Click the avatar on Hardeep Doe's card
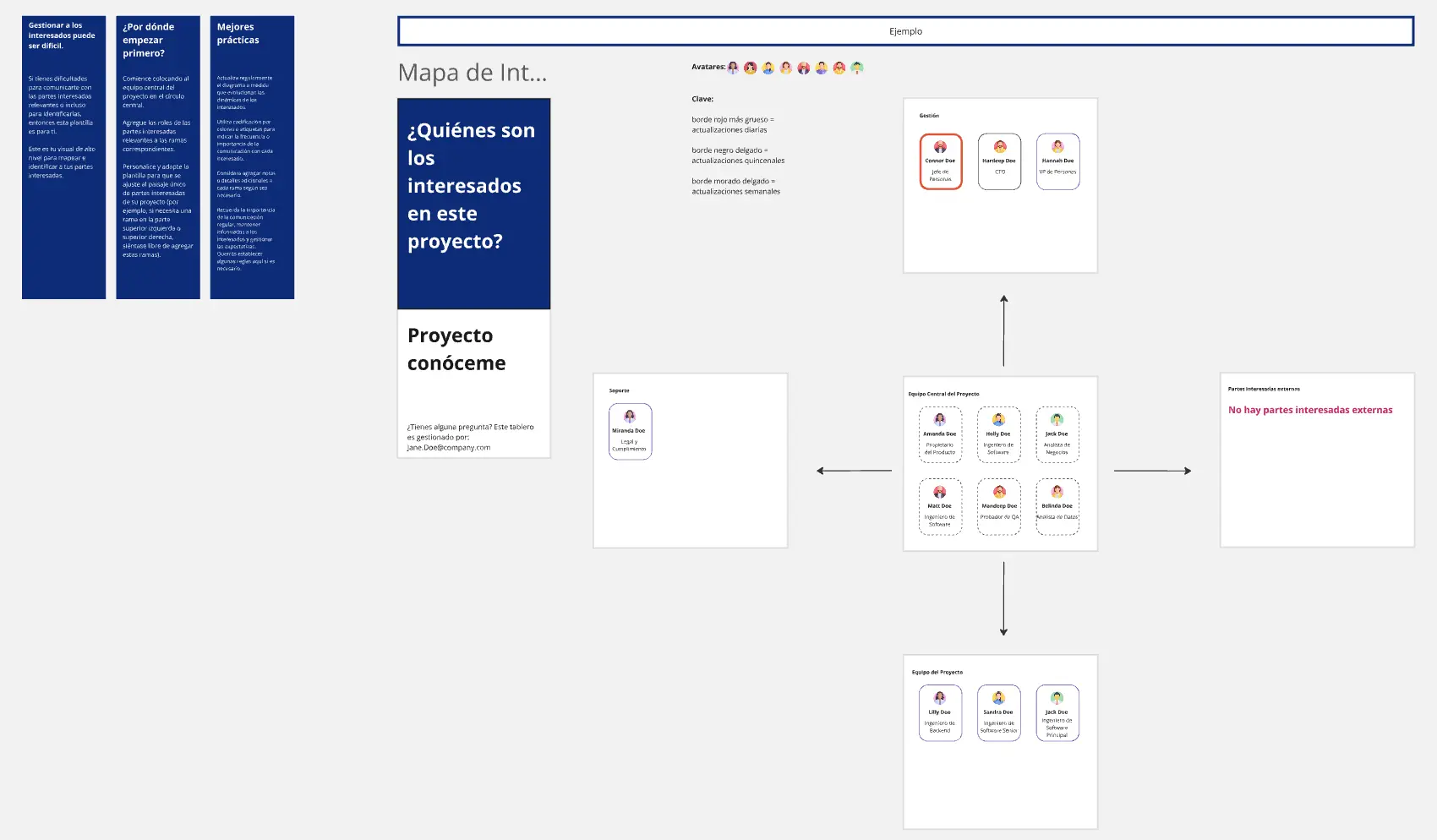 [x=1000, y=147]
